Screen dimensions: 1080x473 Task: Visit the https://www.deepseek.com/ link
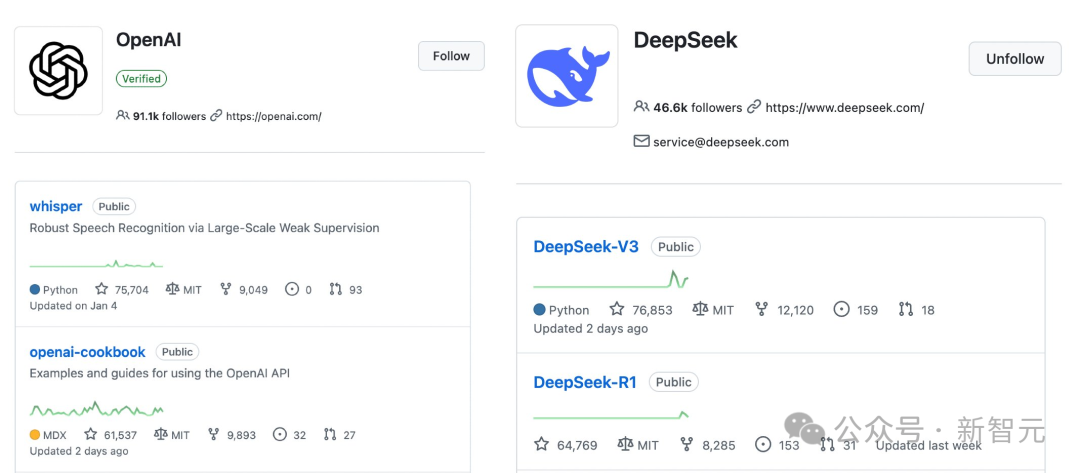(844, 107)
